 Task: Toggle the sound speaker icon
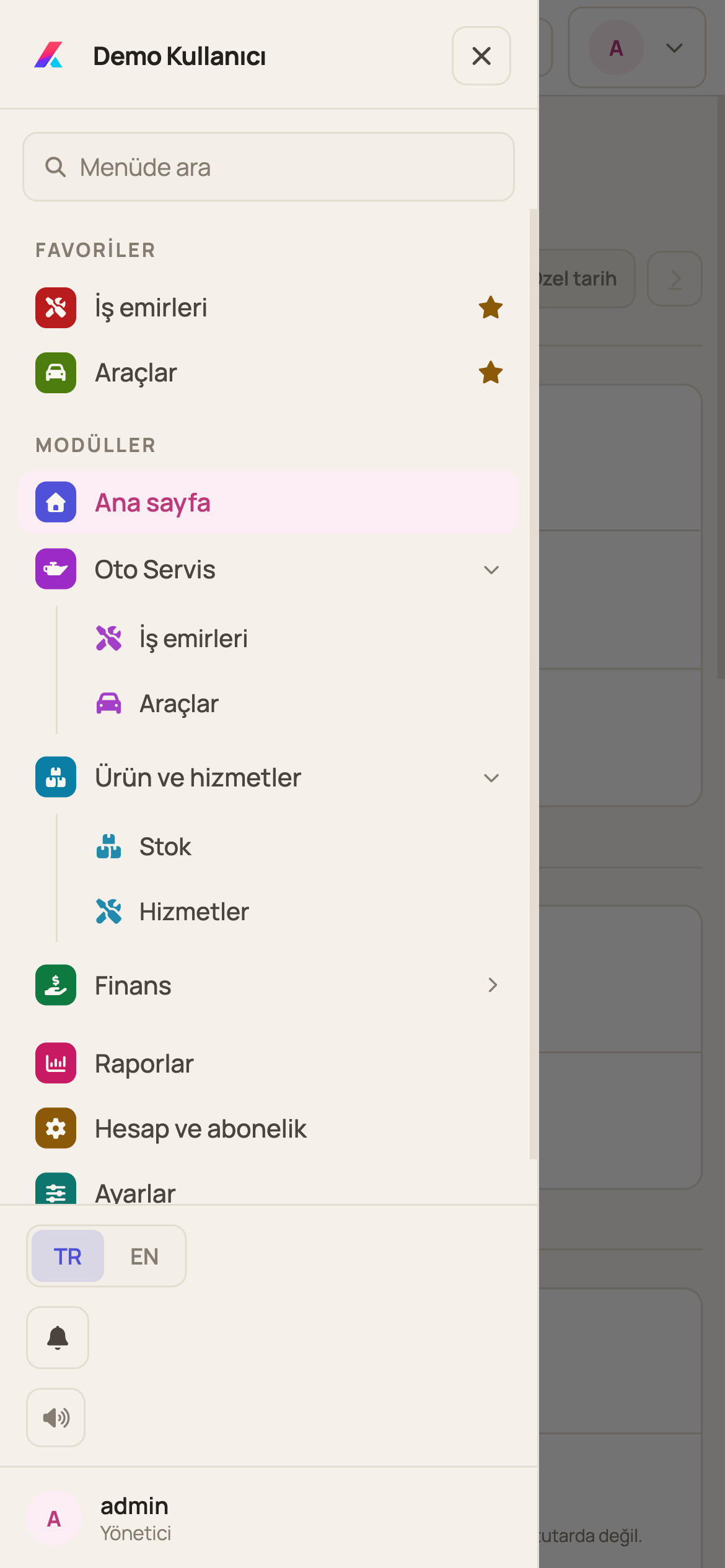56,1418
